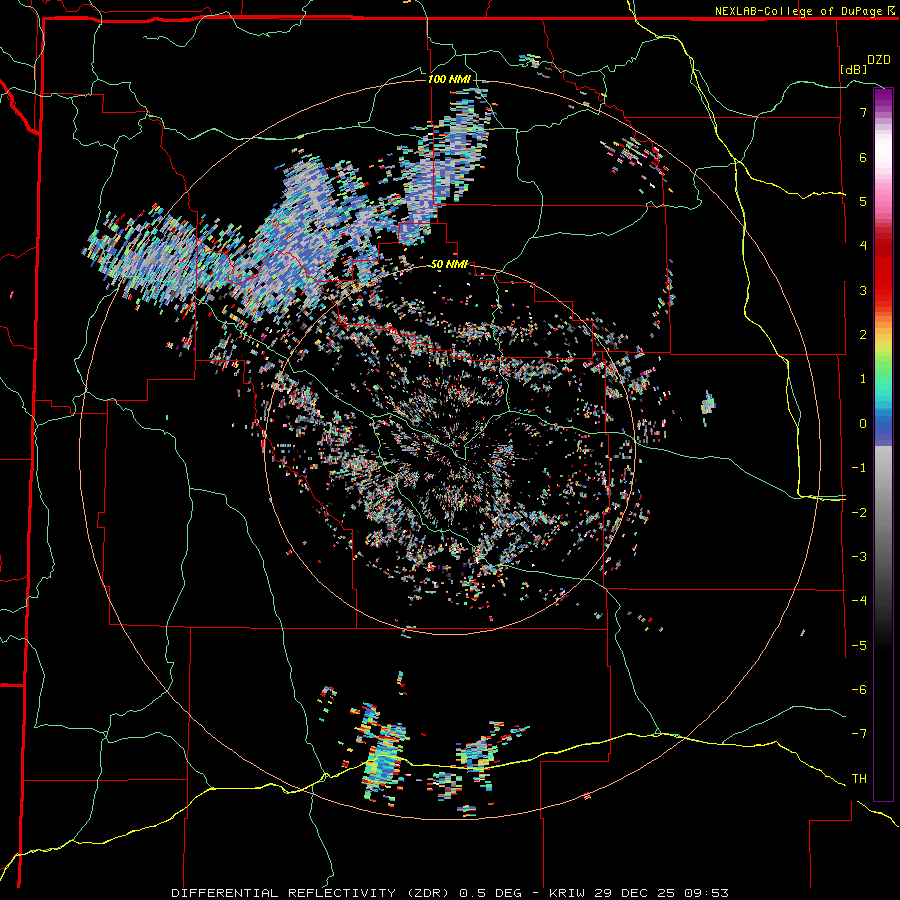Click the [dB] units label

(x=854, y=69)
